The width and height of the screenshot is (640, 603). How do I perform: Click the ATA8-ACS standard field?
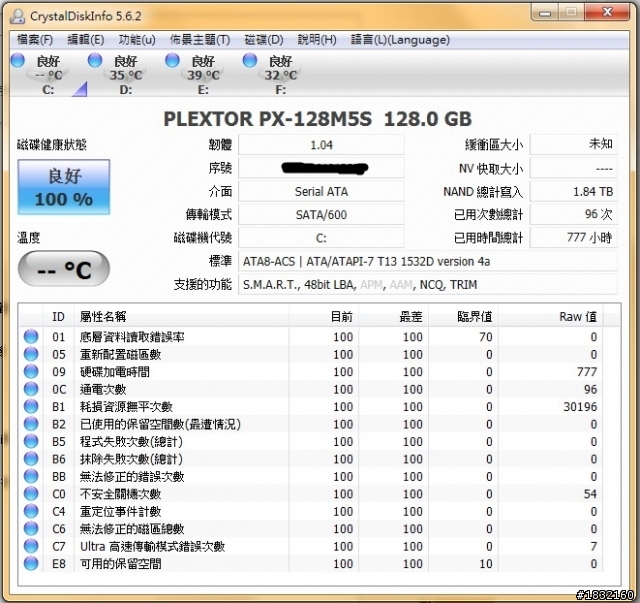(x=428, y=261)
